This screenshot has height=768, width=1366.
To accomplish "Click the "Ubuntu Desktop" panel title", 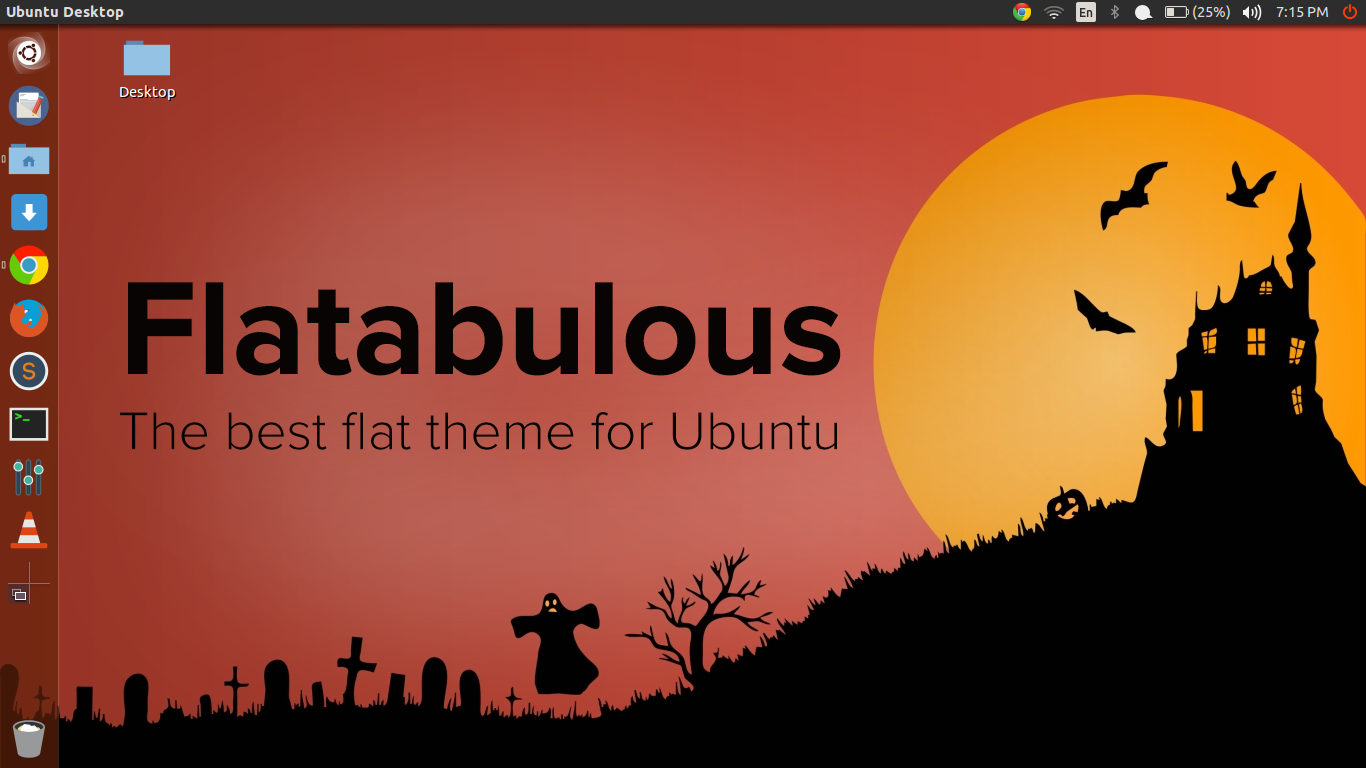I will [65, 12].
